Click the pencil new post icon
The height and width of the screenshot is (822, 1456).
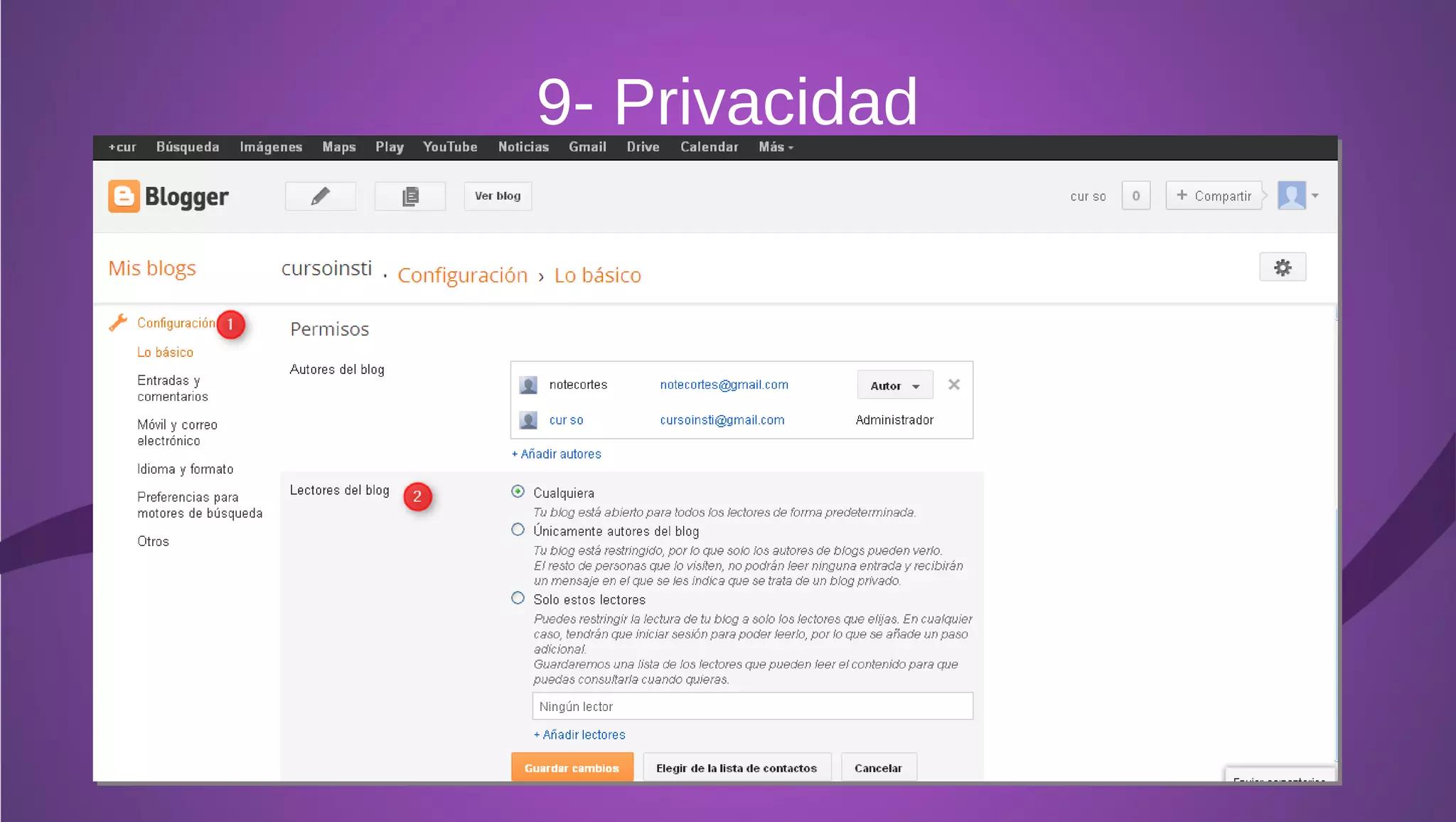(321, 196)
